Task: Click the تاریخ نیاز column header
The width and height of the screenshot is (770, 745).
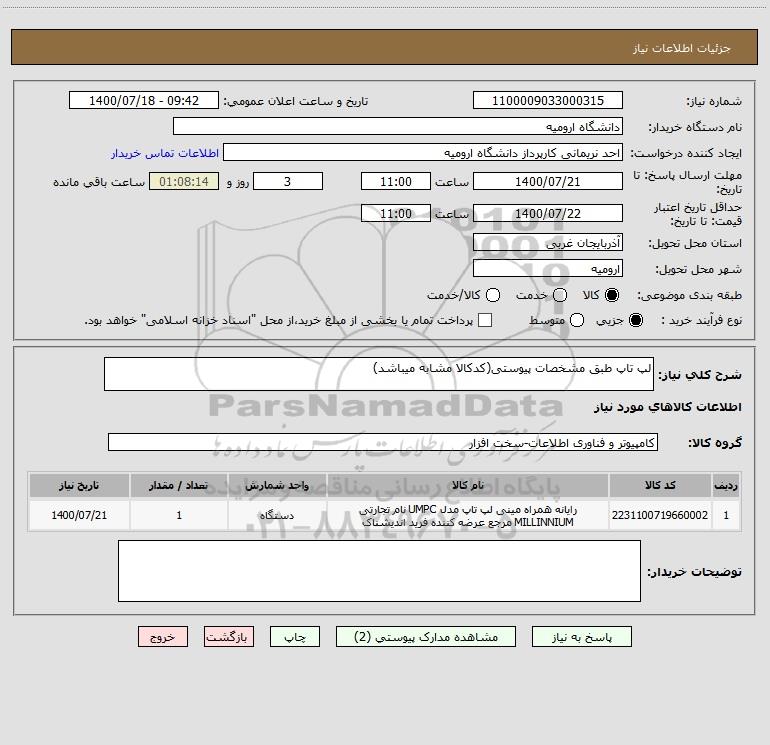Action: click(x=79, y=485)
